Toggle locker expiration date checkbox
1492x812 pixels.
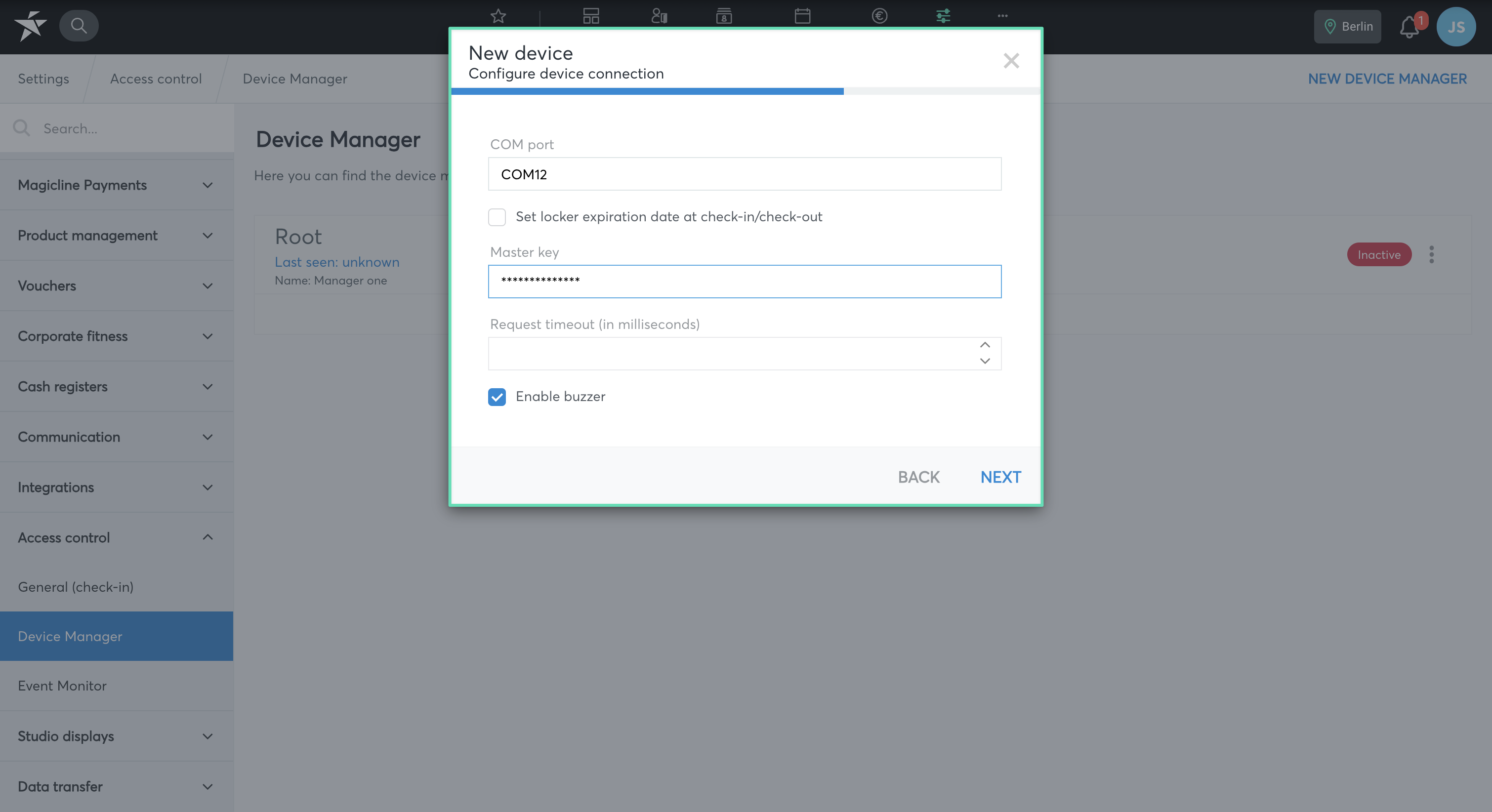click(497, 217)
